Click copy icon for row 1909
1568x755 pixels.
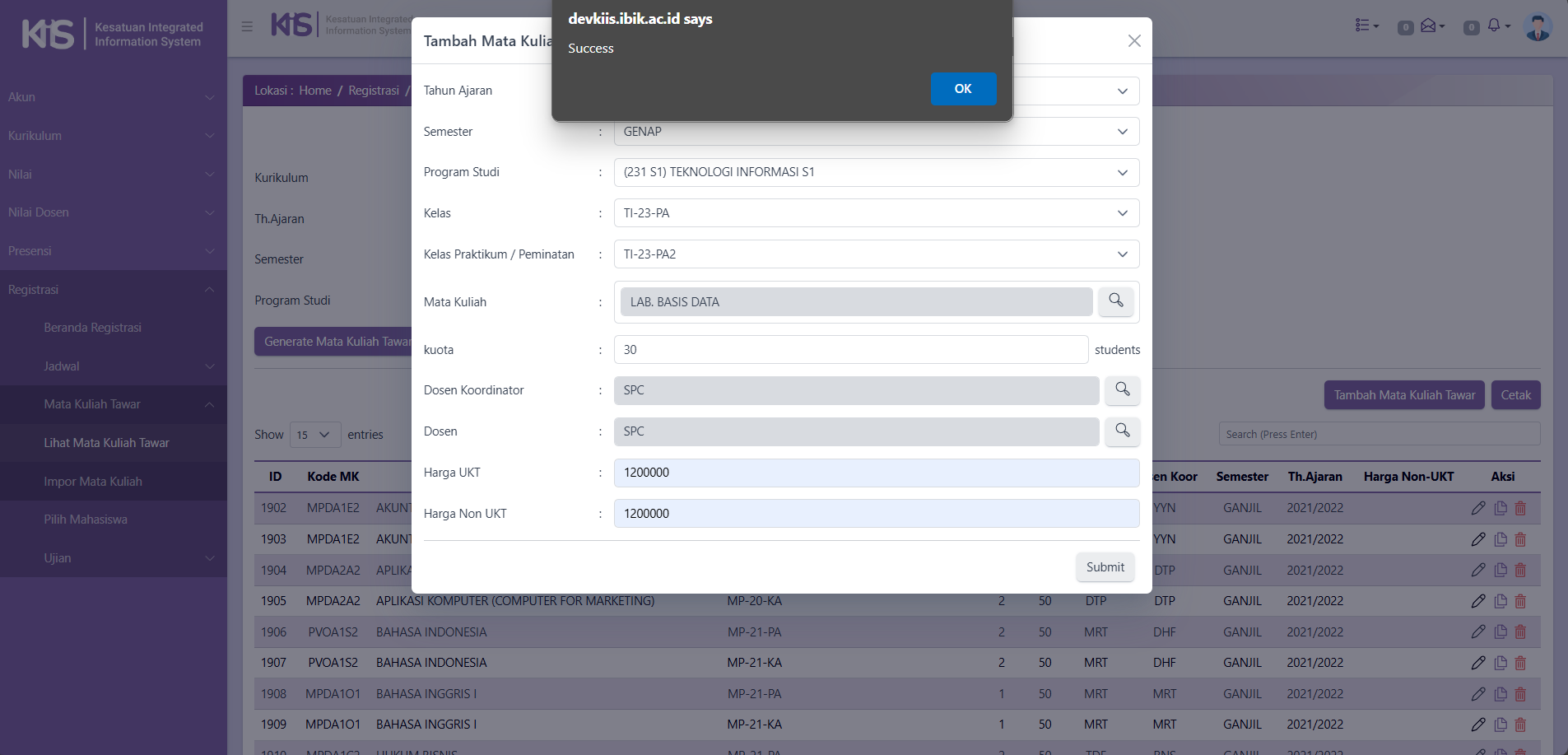pyautogui.click(x=1501, y=725)
